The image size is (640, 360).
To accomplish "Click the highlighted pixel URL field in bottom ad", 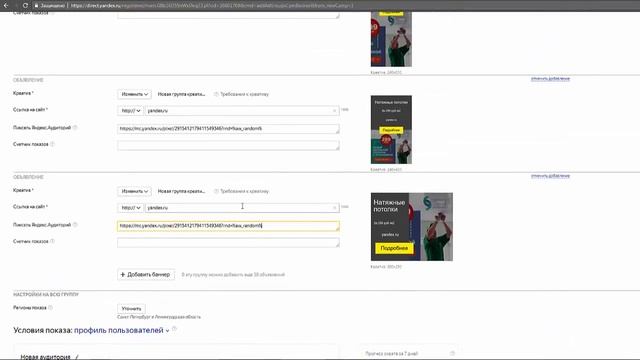I will pyautogui.click(x=228, y=226).
